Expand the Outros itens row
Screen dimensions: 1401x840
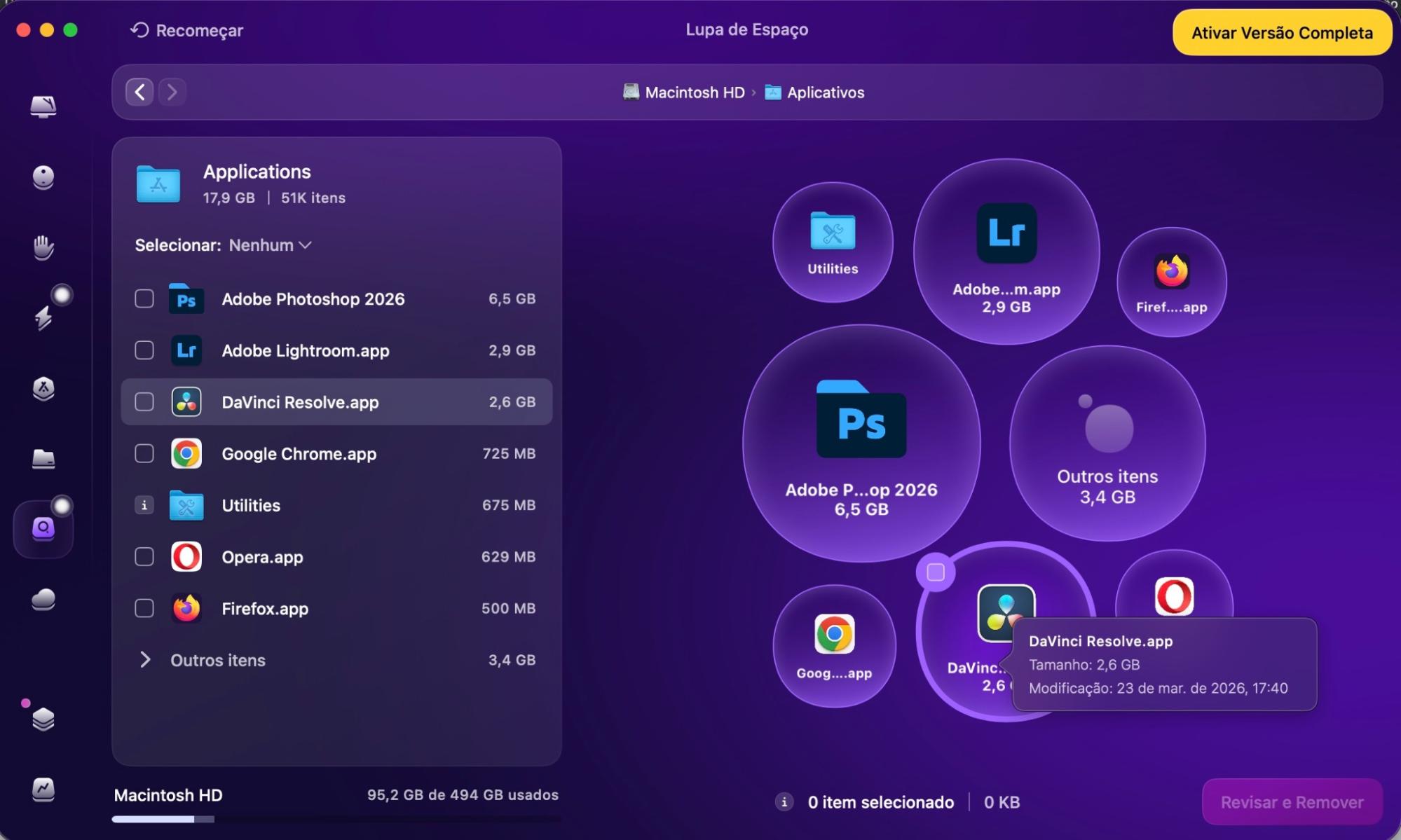click(x=145, y=660)
